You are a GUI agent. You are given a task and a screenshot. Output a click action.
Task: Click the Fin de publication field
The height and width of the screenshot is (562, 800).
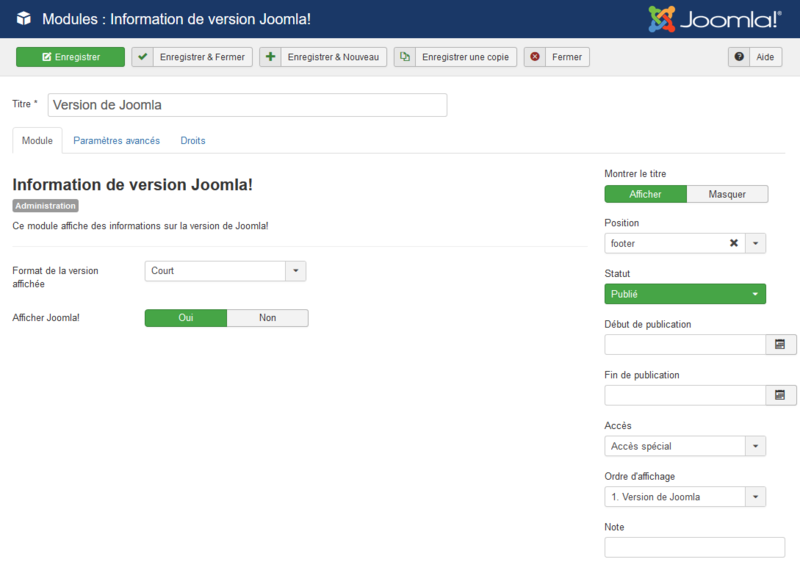[x=685, y=395]
